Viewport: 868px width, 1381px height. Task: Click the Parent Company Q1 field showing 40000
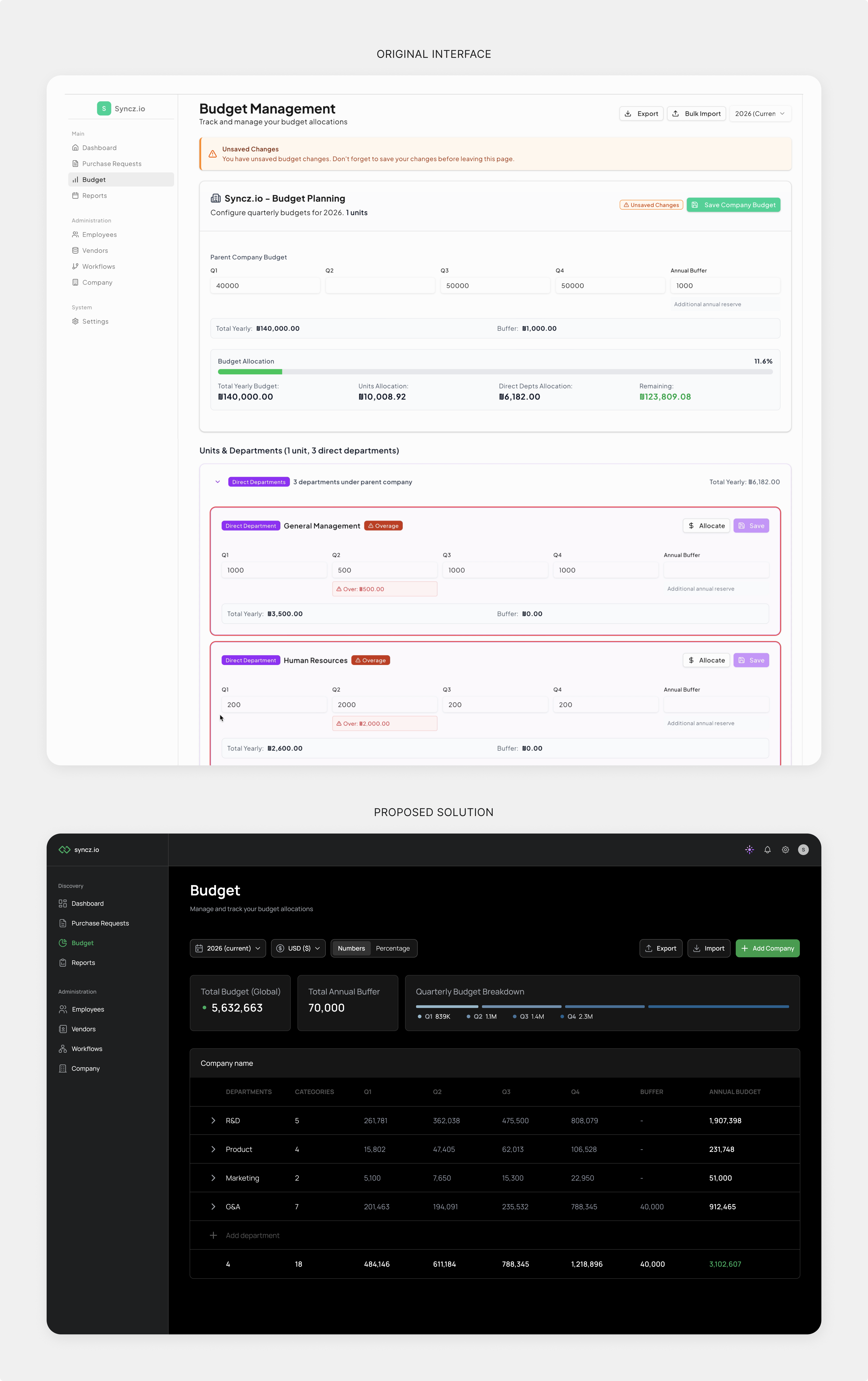[265, 286]
